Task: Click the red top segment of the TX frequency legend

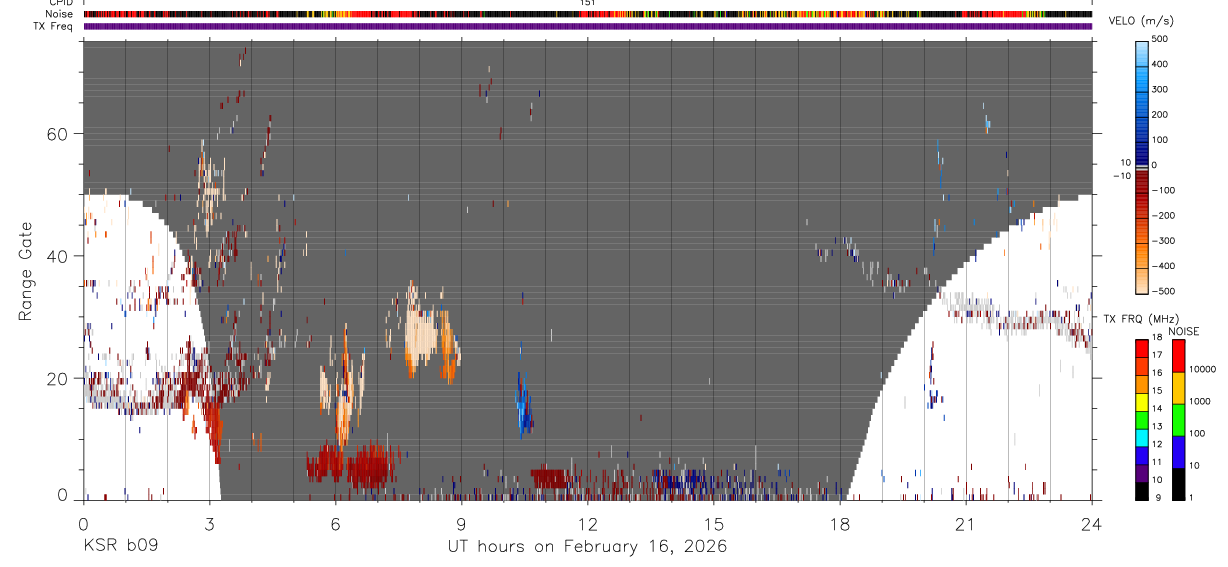Action: point(1142,349)
